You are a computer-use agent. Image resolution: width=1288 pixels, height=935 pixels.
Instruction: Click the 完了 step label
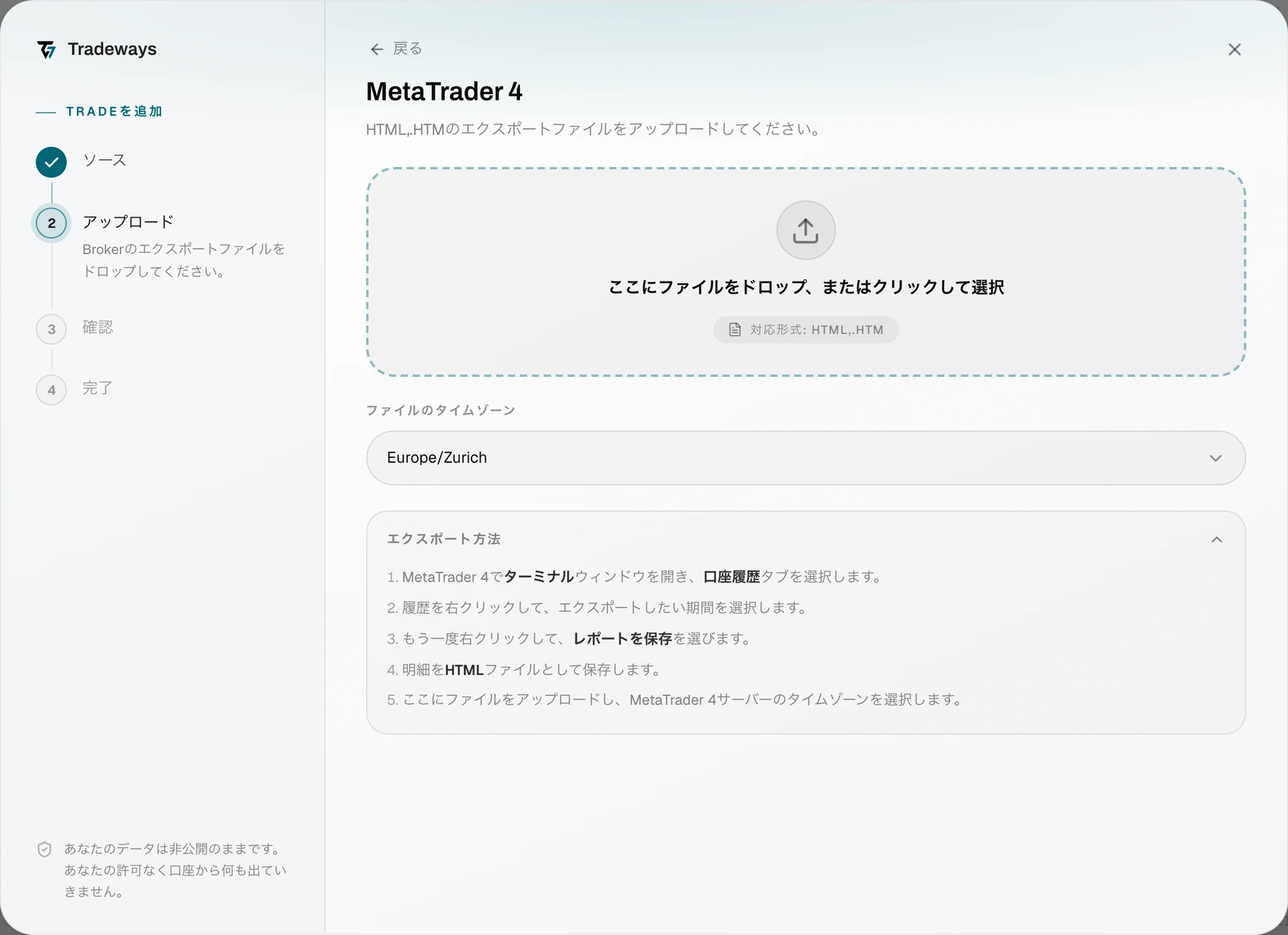pyautogui.click(x=97, y=388)
